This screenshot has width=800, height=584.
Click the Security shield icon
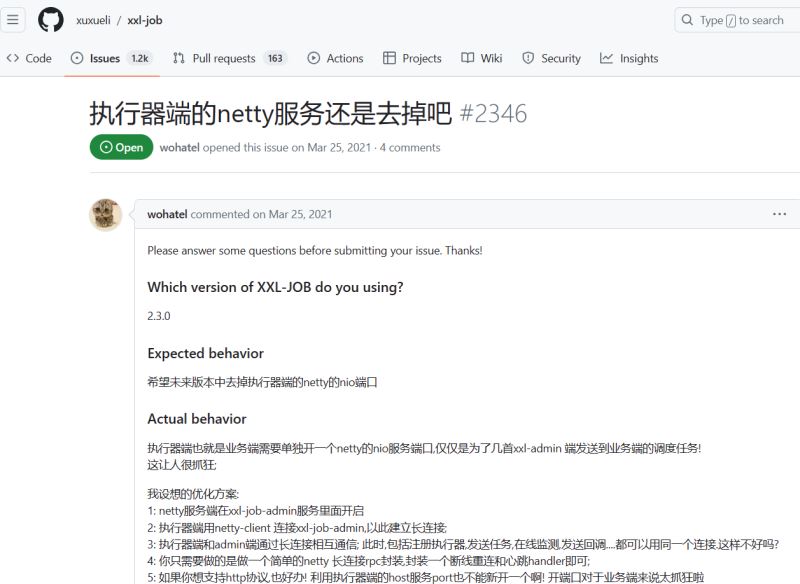tap(528, 58)
